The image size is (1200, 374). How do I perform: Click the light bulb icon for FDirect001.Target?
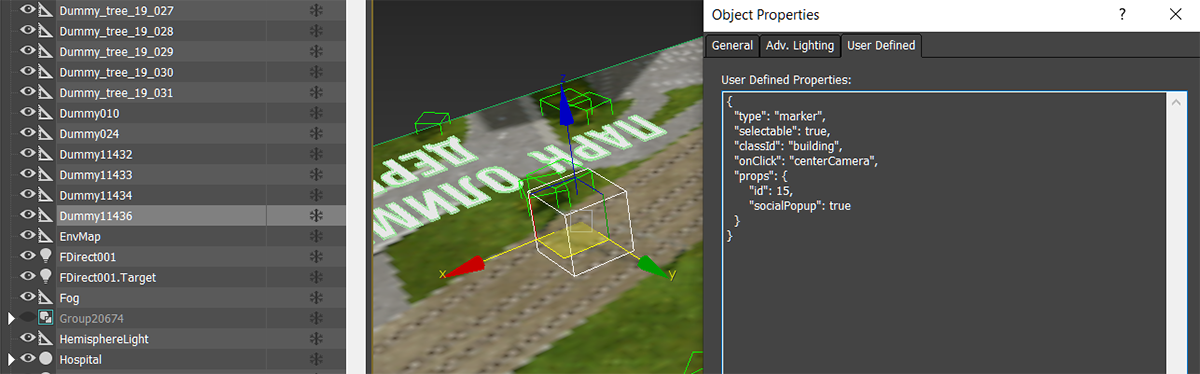(x=45, y=277)
